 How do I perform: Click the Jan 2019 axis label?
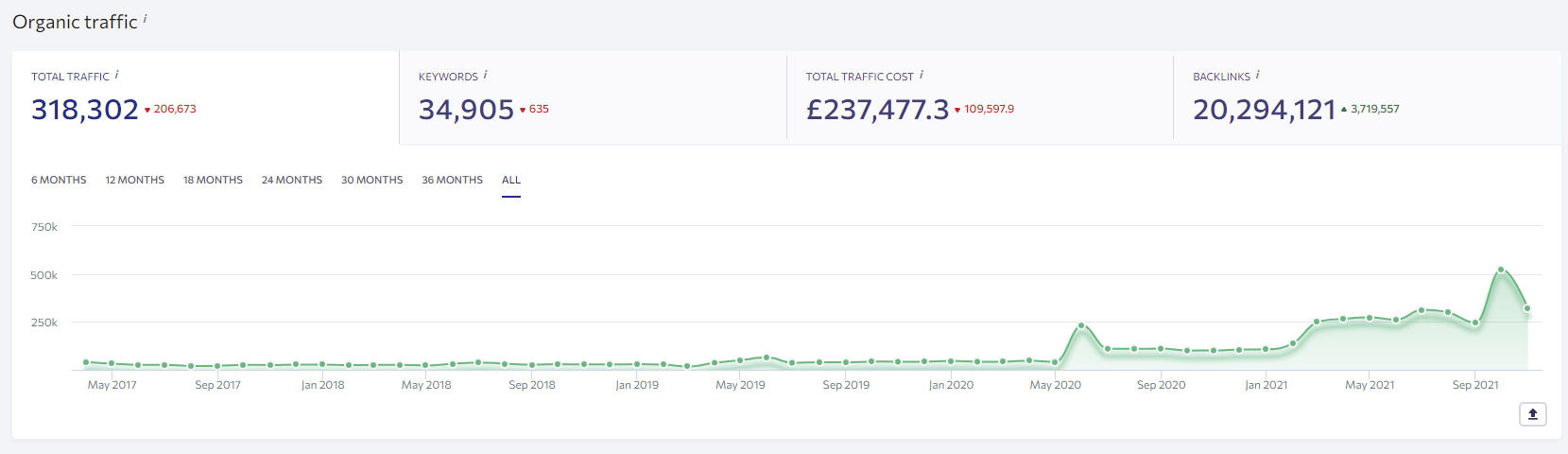(637, 385)
